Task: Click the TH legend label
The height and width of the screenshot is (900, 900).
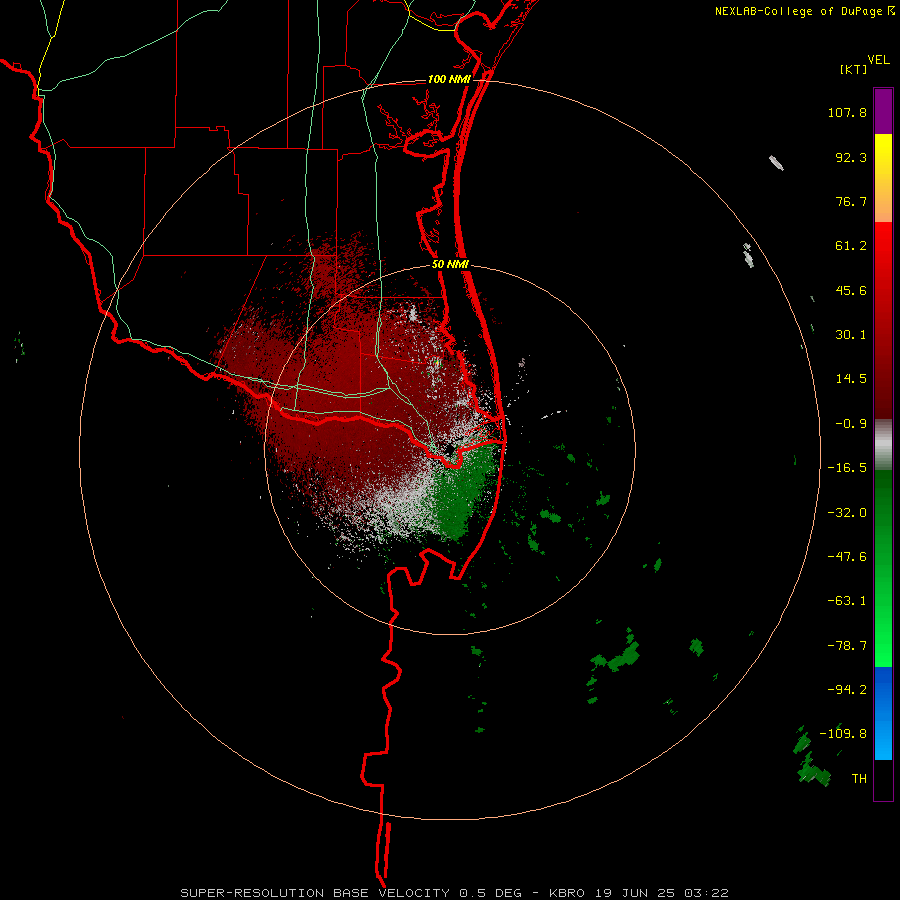Action: pyautogui.click(x=859, y=778)
